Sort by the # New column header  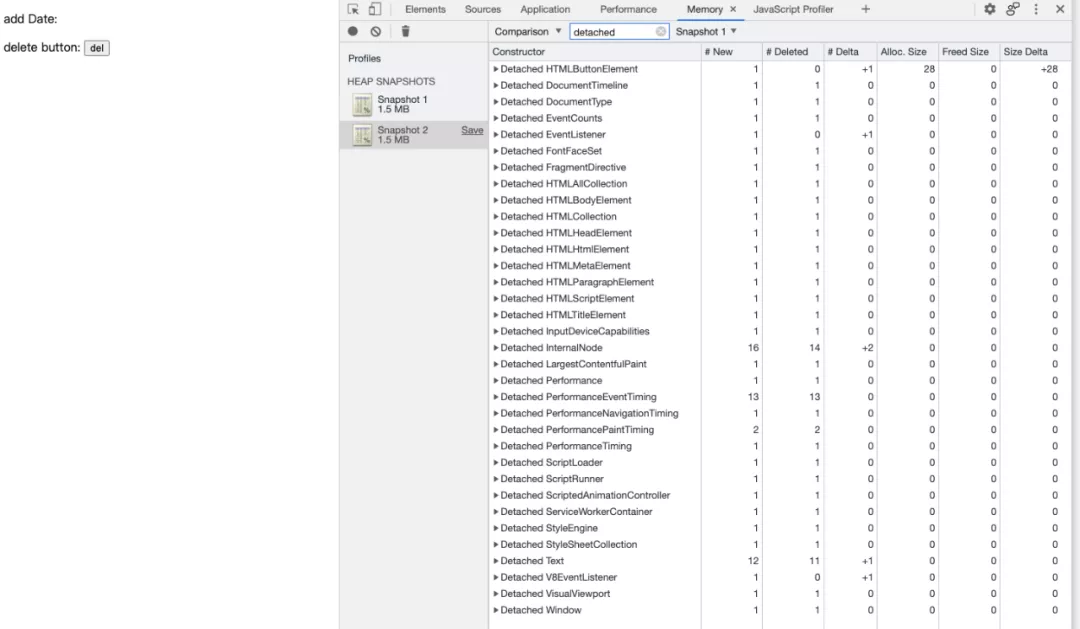[731, 52]
